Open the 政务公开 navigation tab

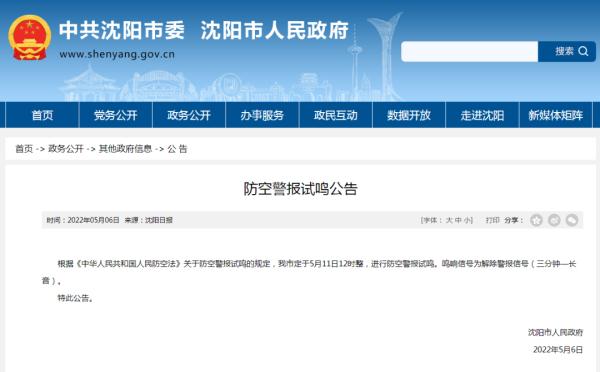coord(189,115)
